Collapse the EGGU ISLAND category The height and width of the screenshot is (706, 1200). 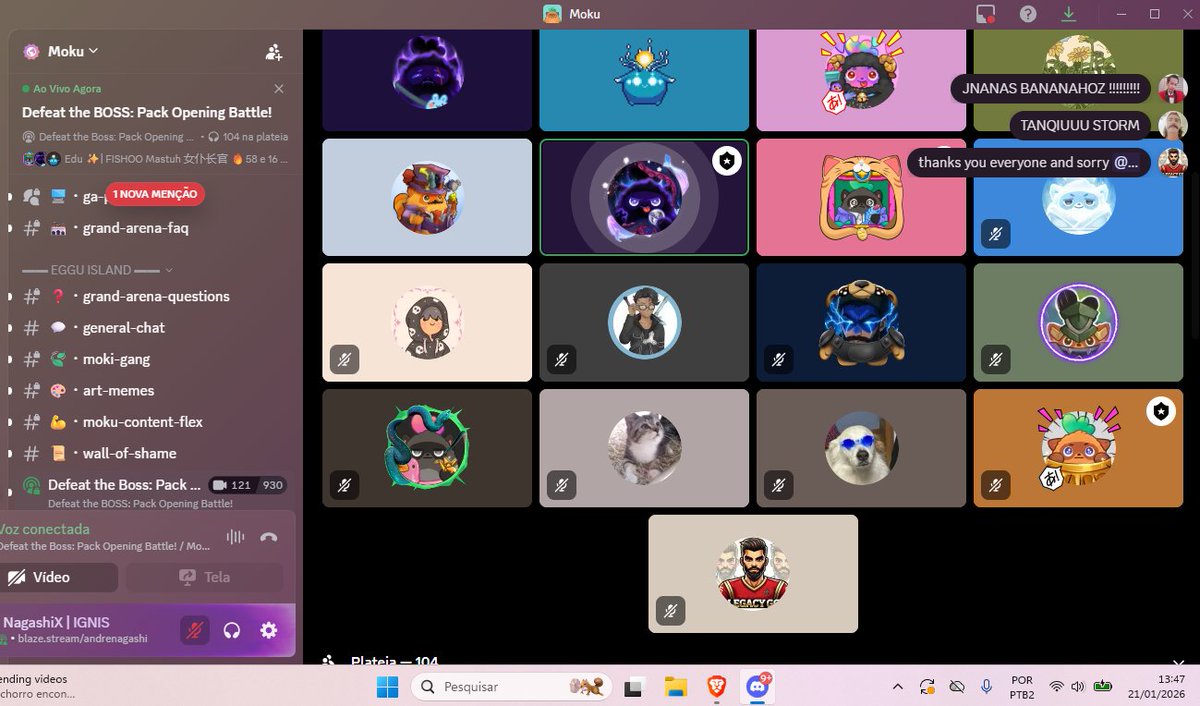(98, 270)
